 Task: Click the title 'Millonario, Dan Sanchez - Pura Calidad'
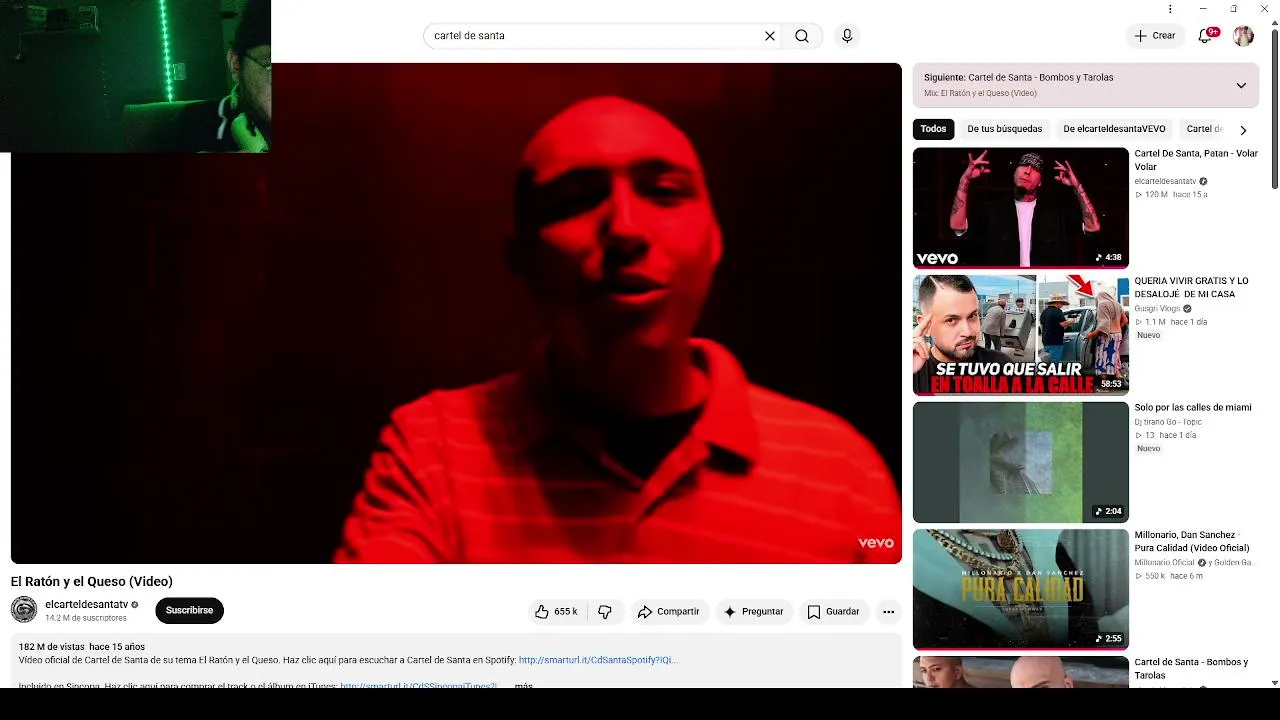pos(1192,542)
